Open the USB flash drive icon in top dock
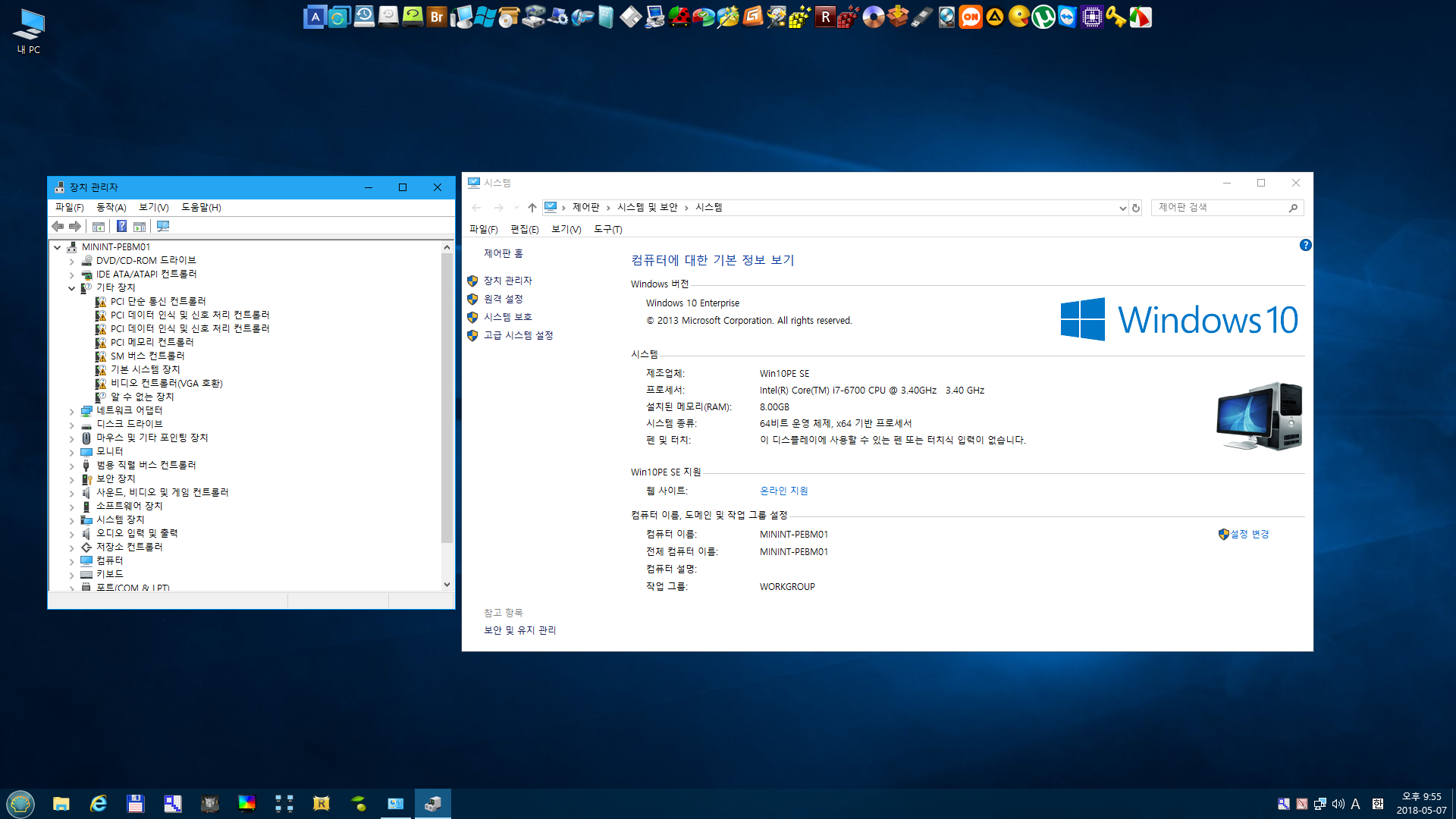Screen dimensions: 1456x819 [x=921, y=17]
